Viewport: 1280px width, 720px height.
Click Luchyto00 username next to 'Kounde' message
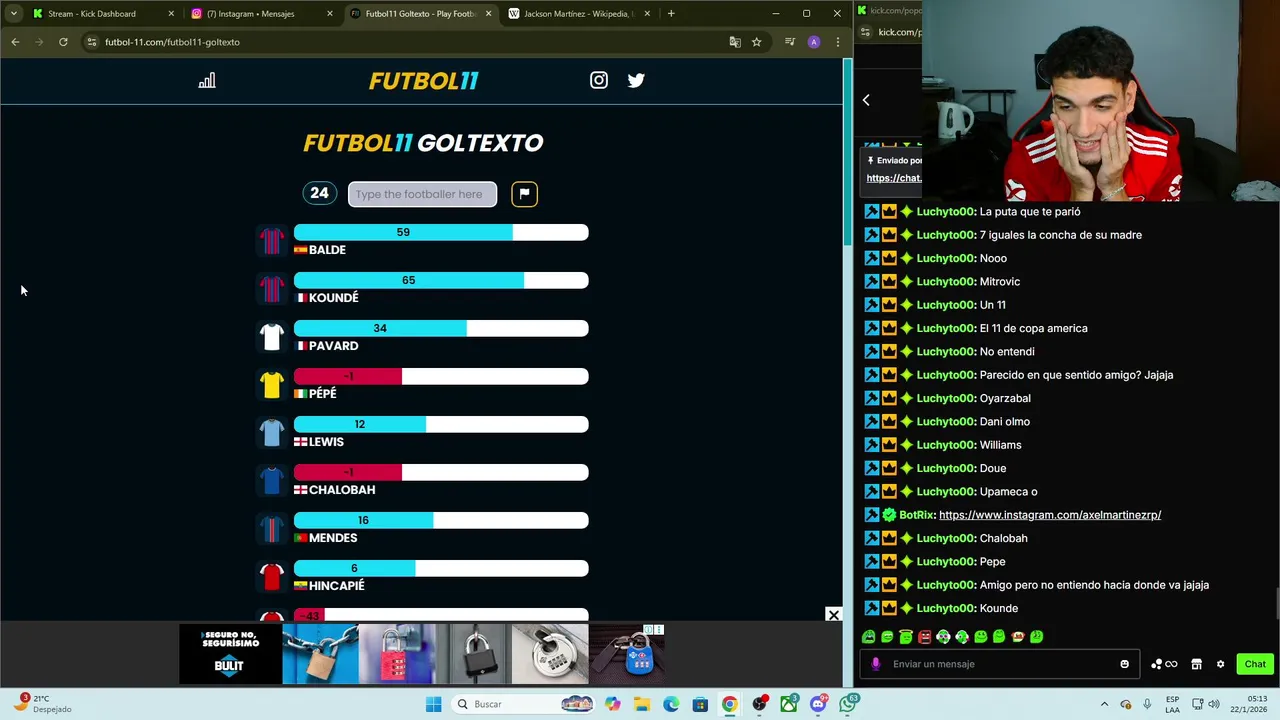tap(946, 608)
